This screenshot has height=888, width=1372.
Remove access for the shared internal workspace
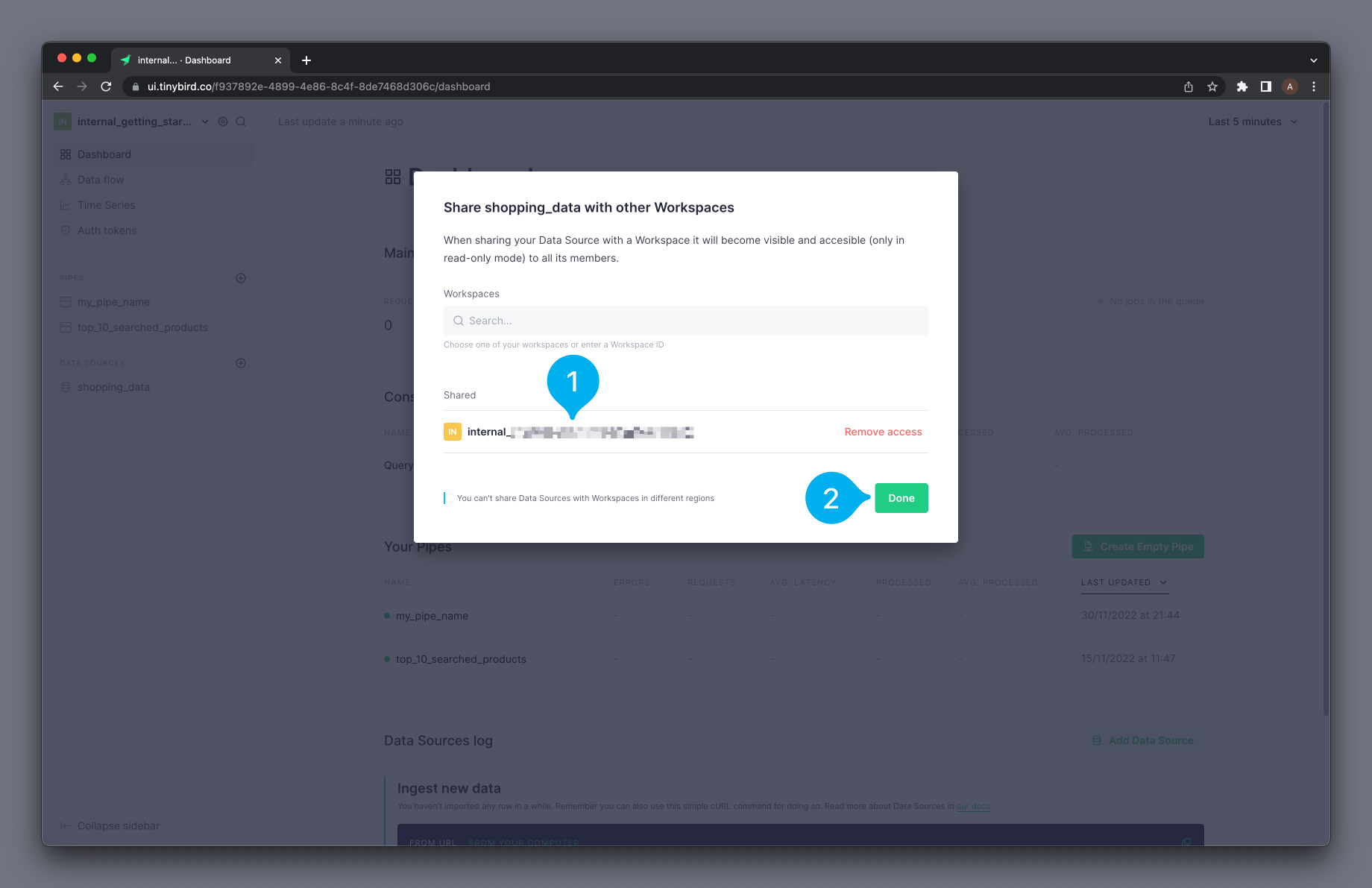pyautogui.click(x=883, y=432)
